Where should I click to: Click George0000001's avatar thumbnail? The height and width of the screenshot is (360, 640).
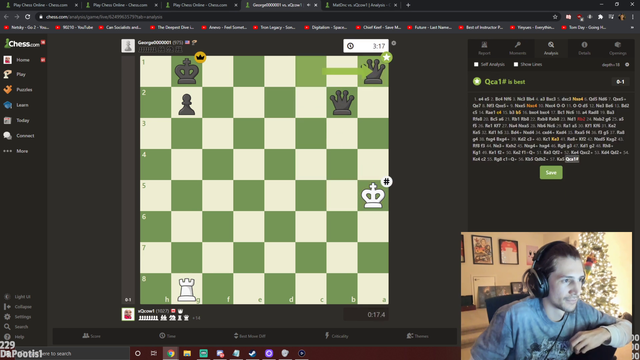(x=128, y=46)
